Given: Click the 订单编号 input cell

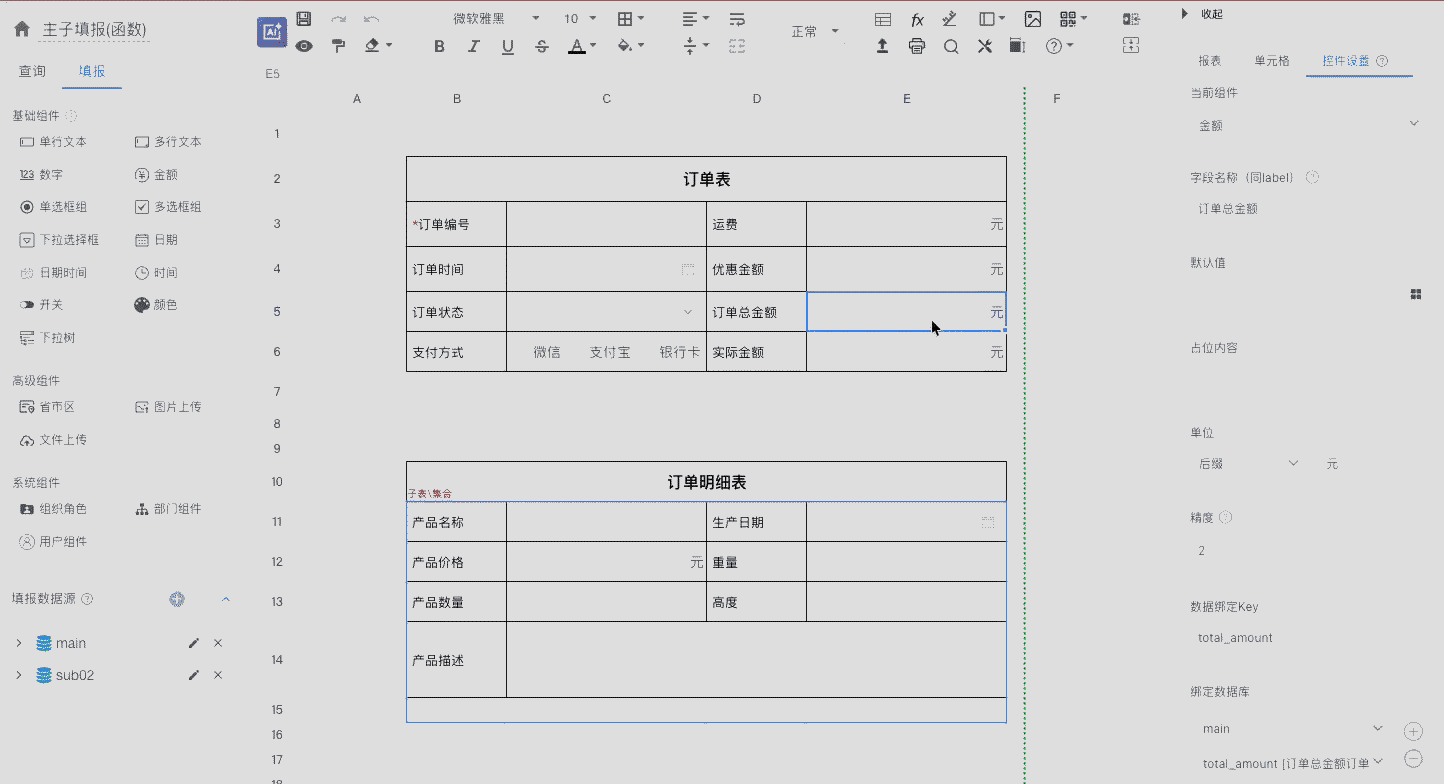Looking at the screenshot, I should click(606, 225).
